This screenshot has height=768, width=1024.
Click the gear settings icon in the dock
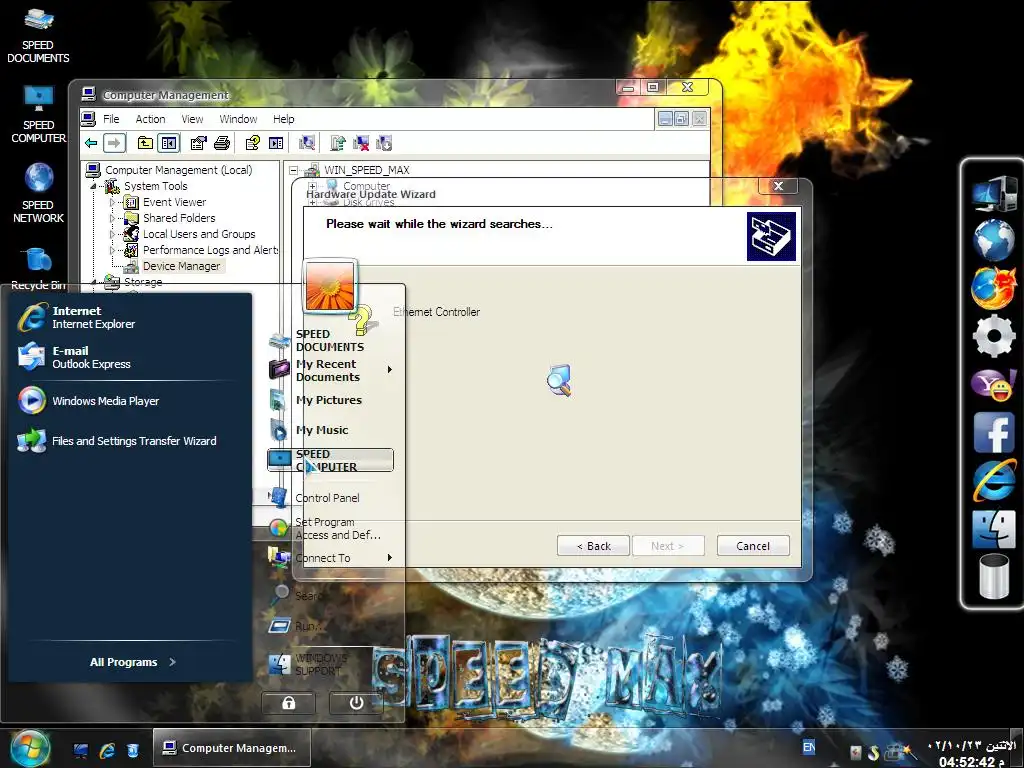(994, 335)
